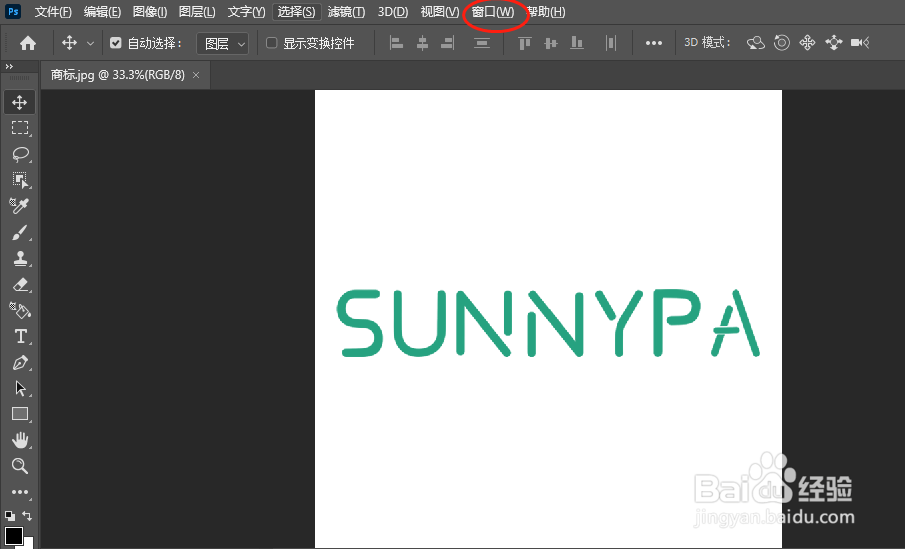Align top edges
The image size is (905, 549).
pyautogui.click(x=524, y=43)
